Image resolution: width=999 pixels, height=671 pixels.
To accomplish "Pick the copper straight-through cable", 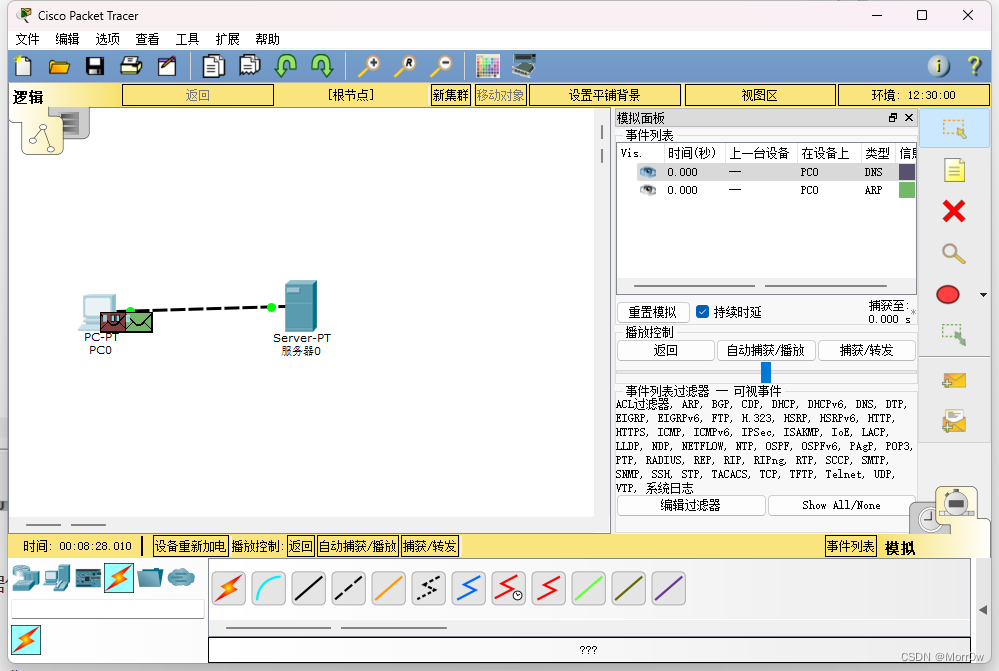I will pos(309,588).
